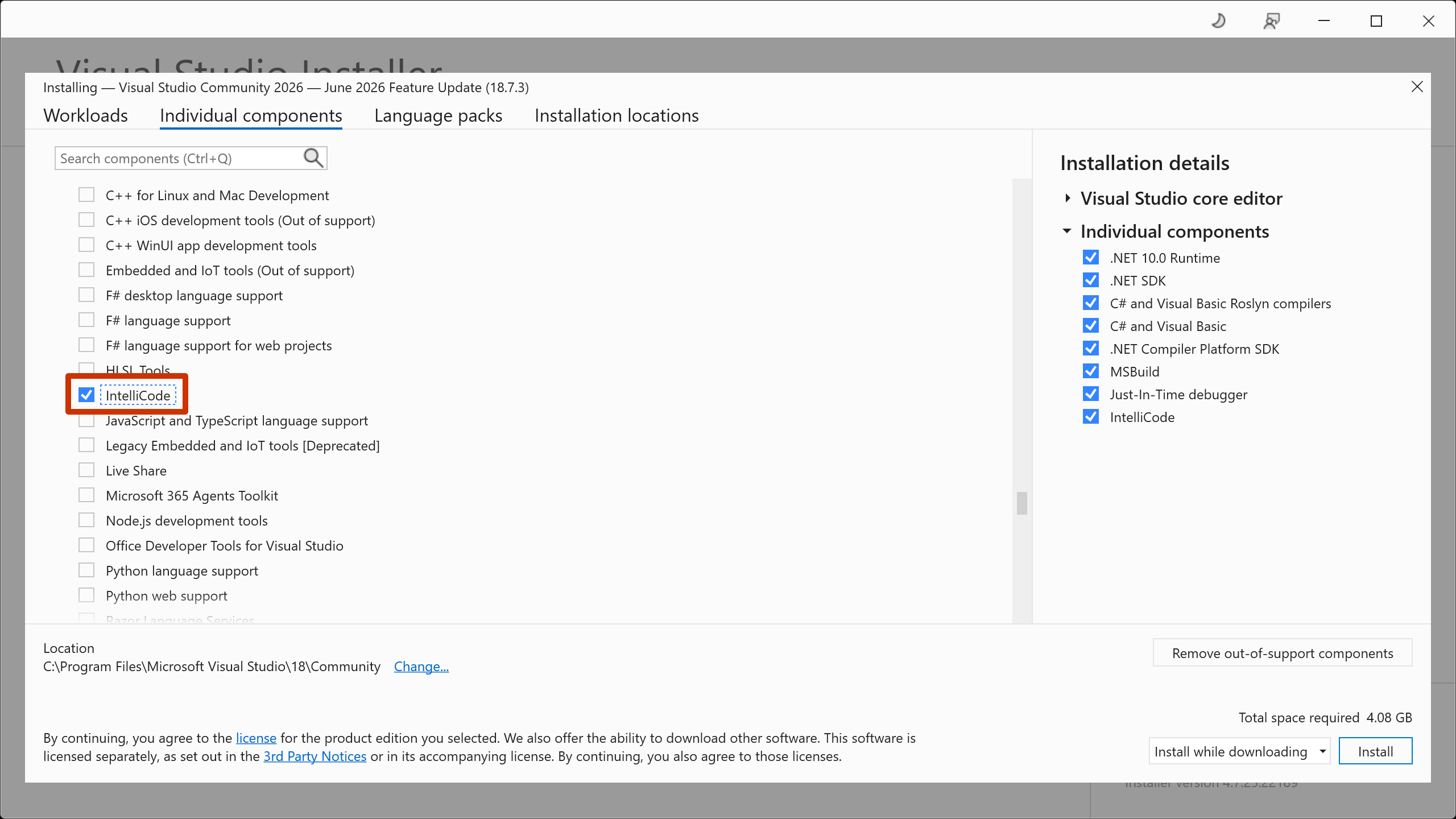Expand Visual Studio core editor section

[1068, 198]
